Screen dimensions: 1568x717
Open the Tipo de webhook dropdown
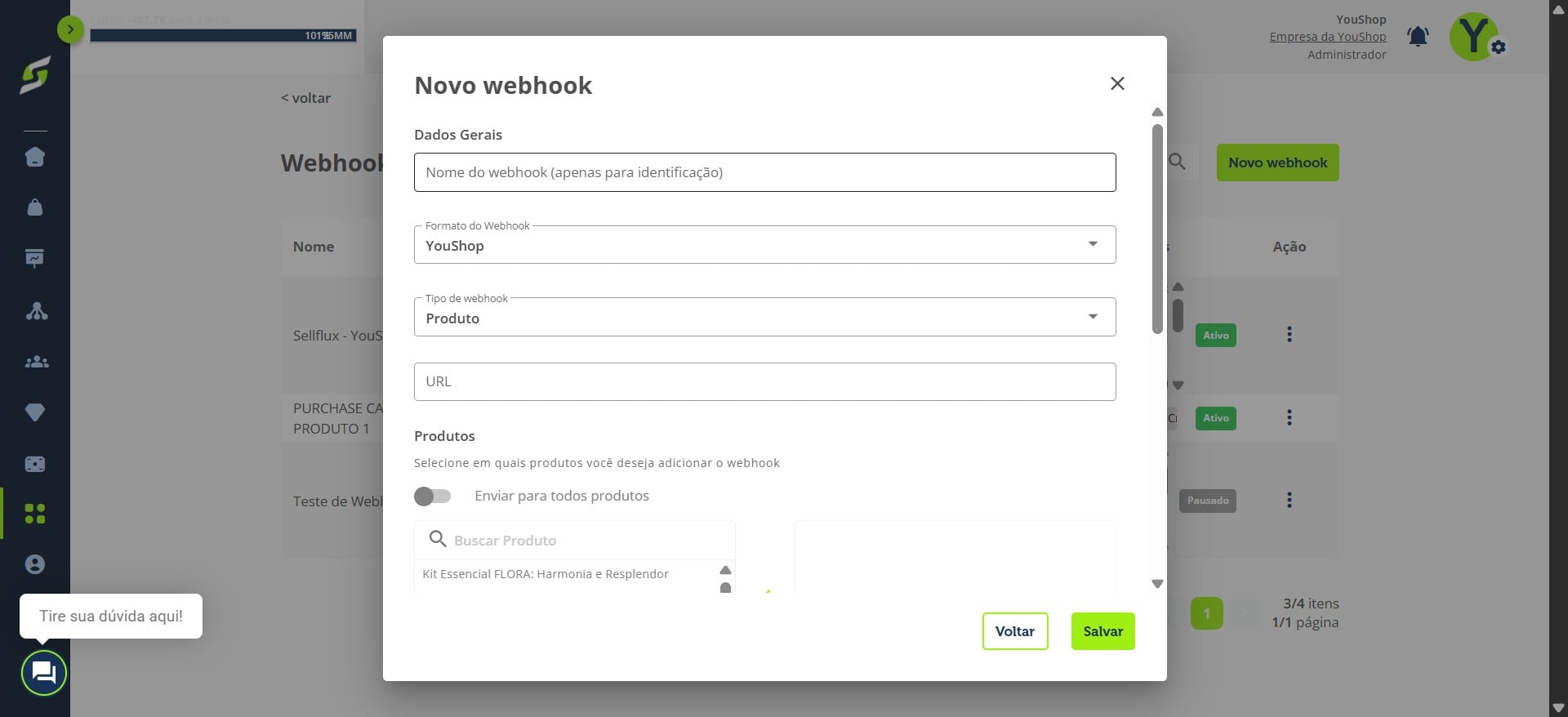point(764,317)
